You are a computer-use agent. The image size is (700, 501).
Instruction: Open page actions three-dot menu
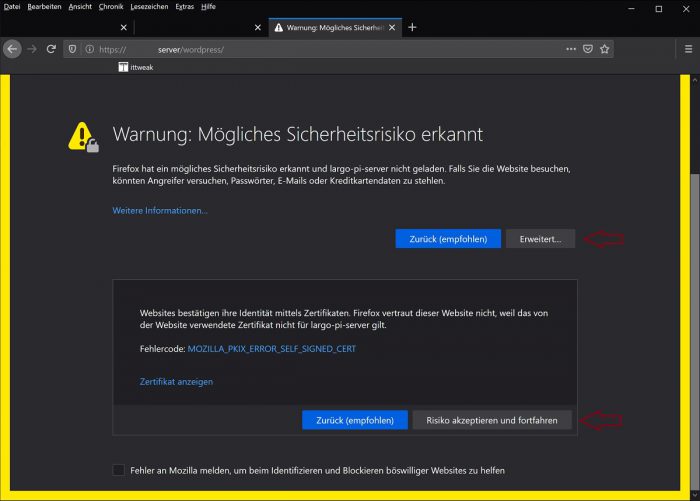tap(571, 49)
